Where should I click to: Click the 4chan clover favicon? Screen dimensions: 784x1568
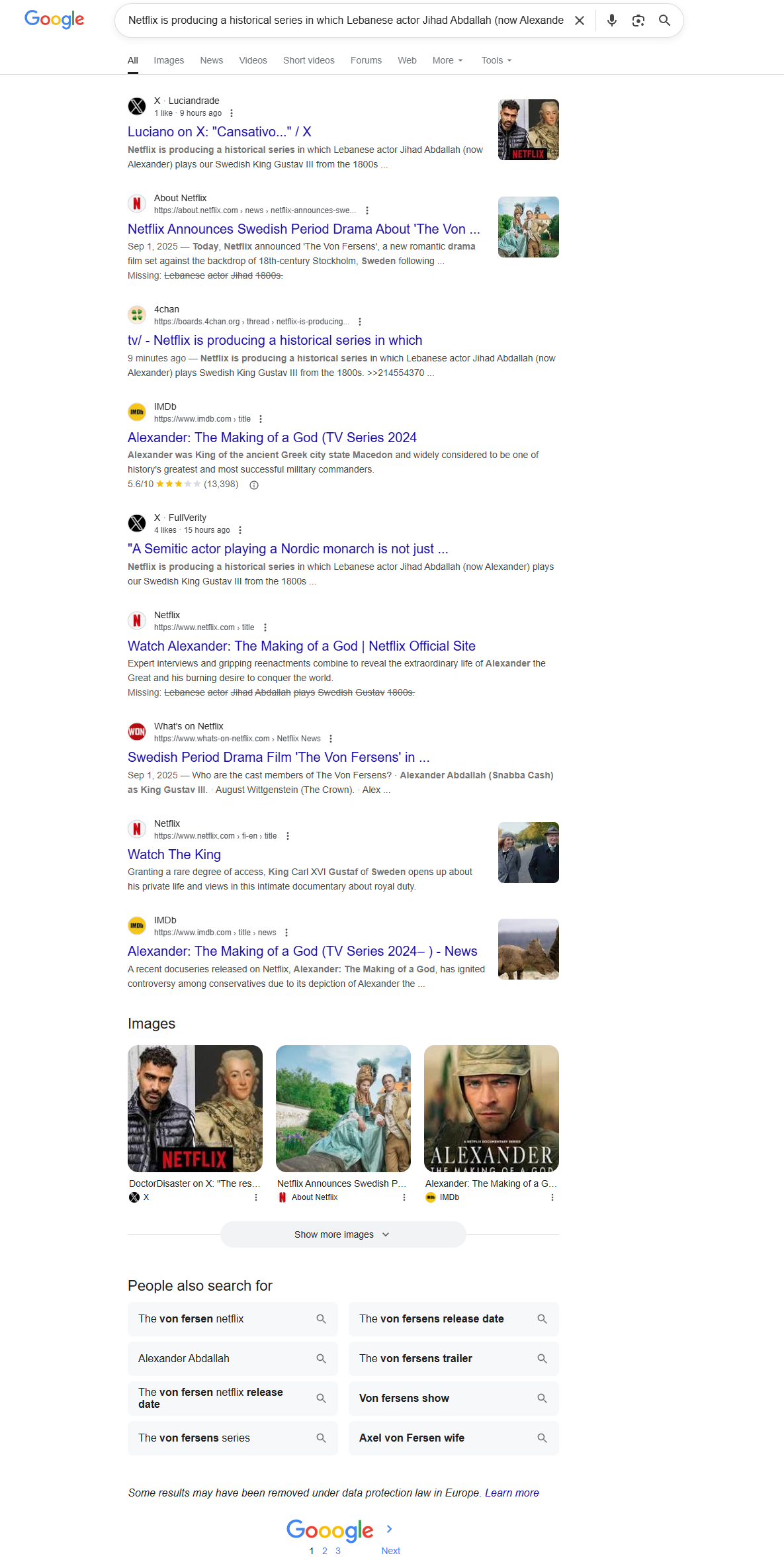click(137, 314)
